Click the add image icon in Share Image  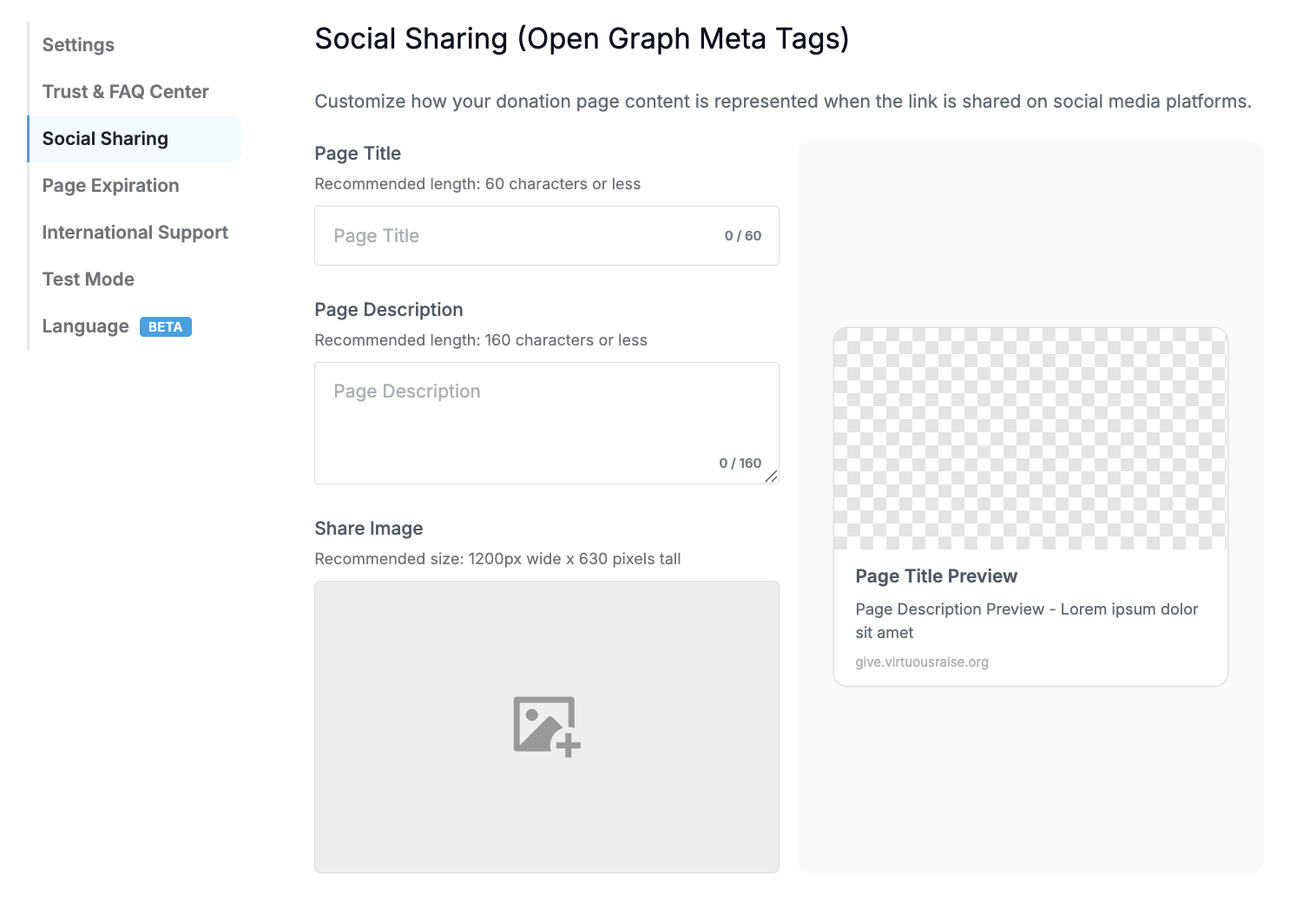547,727
